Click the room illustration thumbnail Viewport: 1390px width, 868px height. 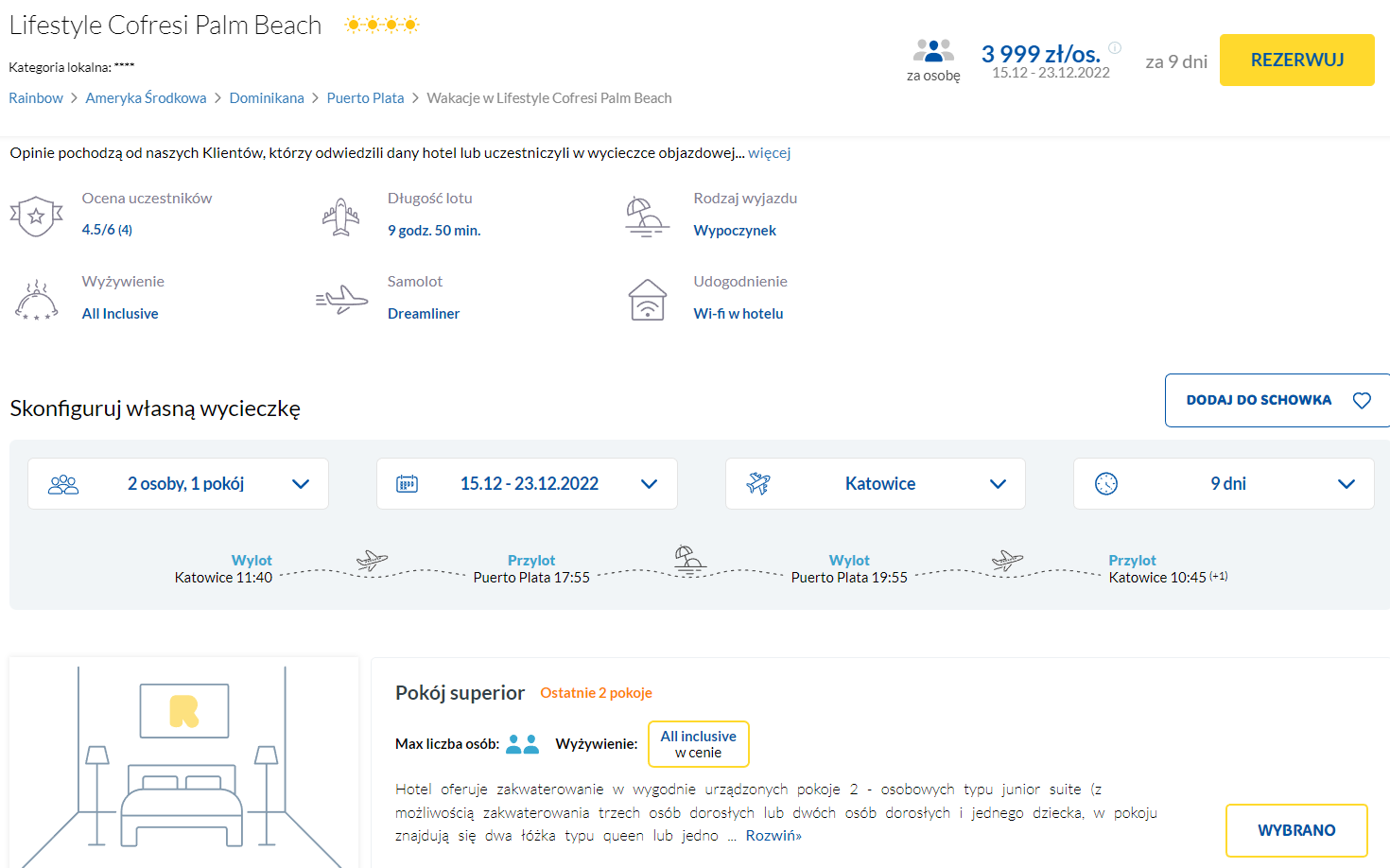[183, 762]
